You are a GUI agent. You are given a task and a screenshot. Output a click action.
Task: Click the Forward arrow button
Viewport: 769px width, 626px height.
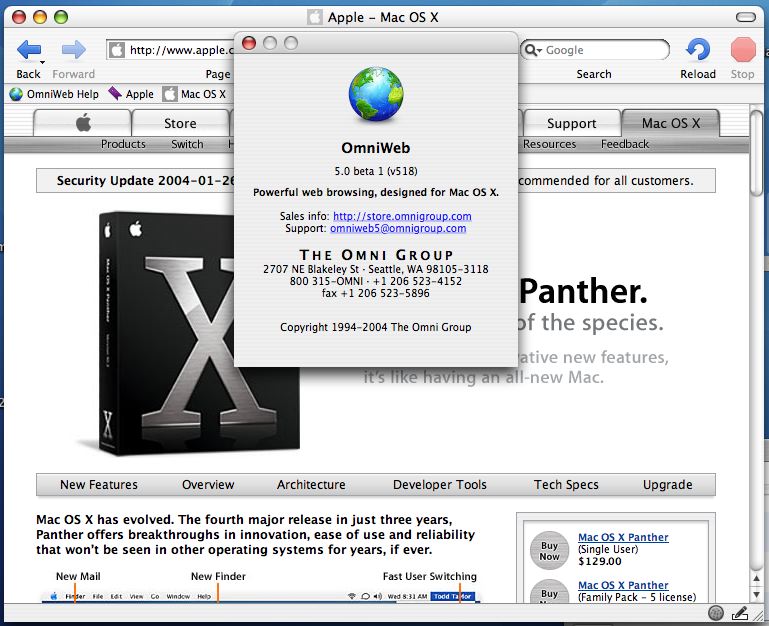(74, 50)
